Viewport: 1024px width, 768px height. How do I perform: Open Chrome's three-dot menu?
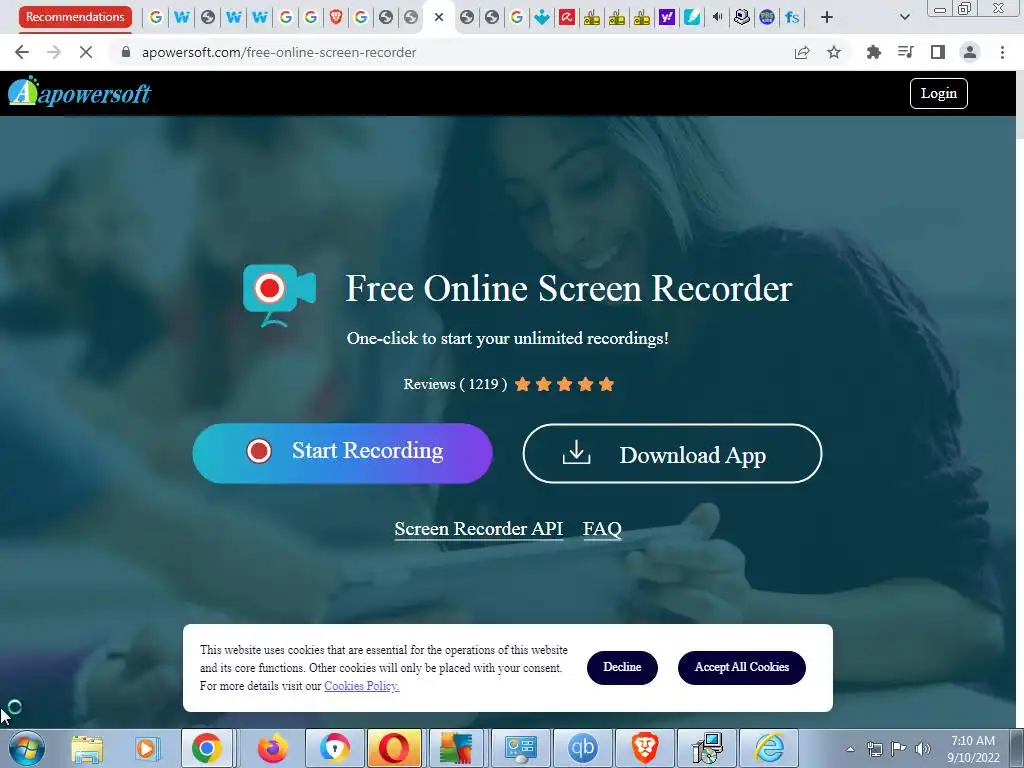click(x=1002, y=52)
